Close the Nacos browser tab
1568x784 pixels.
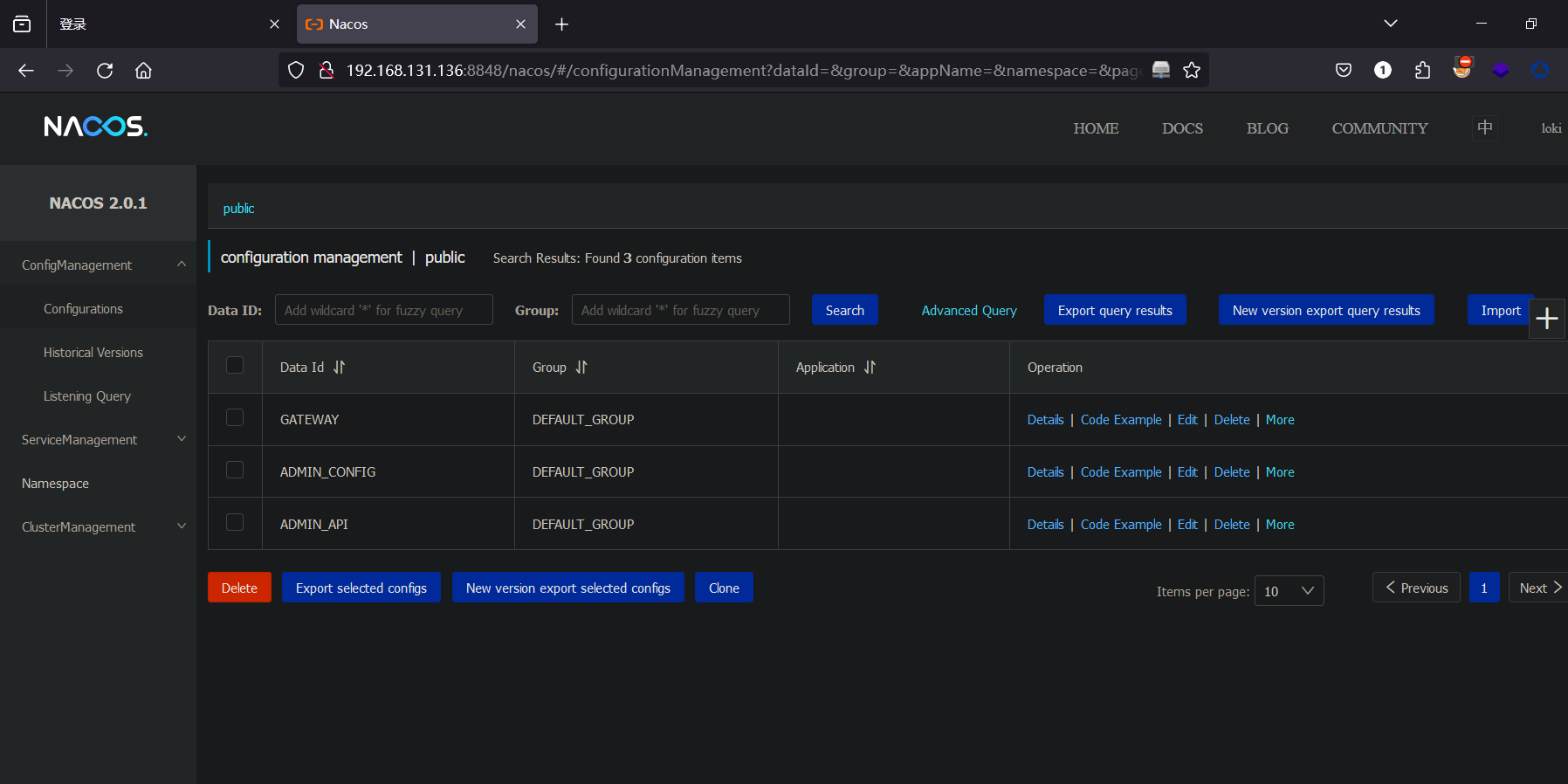(x=521, y=24)
